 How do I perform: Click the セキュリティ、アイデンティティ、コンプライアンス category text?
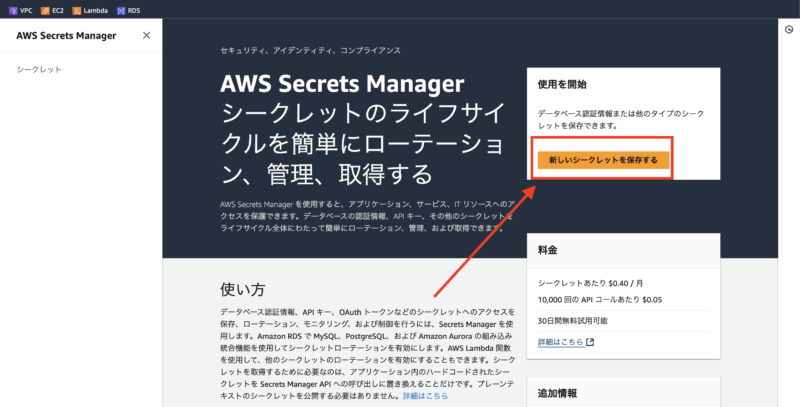[x=310, y=50]
